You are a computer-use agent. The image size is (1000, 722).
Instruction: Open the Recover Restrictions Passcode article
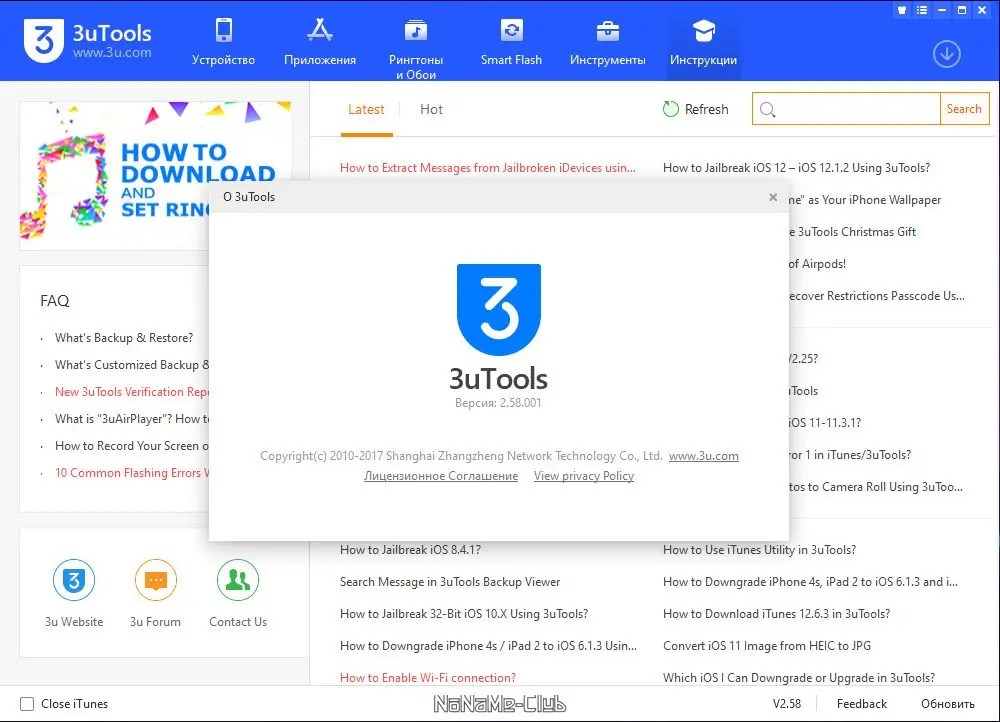pyautogui.click(x=877, y=295)
